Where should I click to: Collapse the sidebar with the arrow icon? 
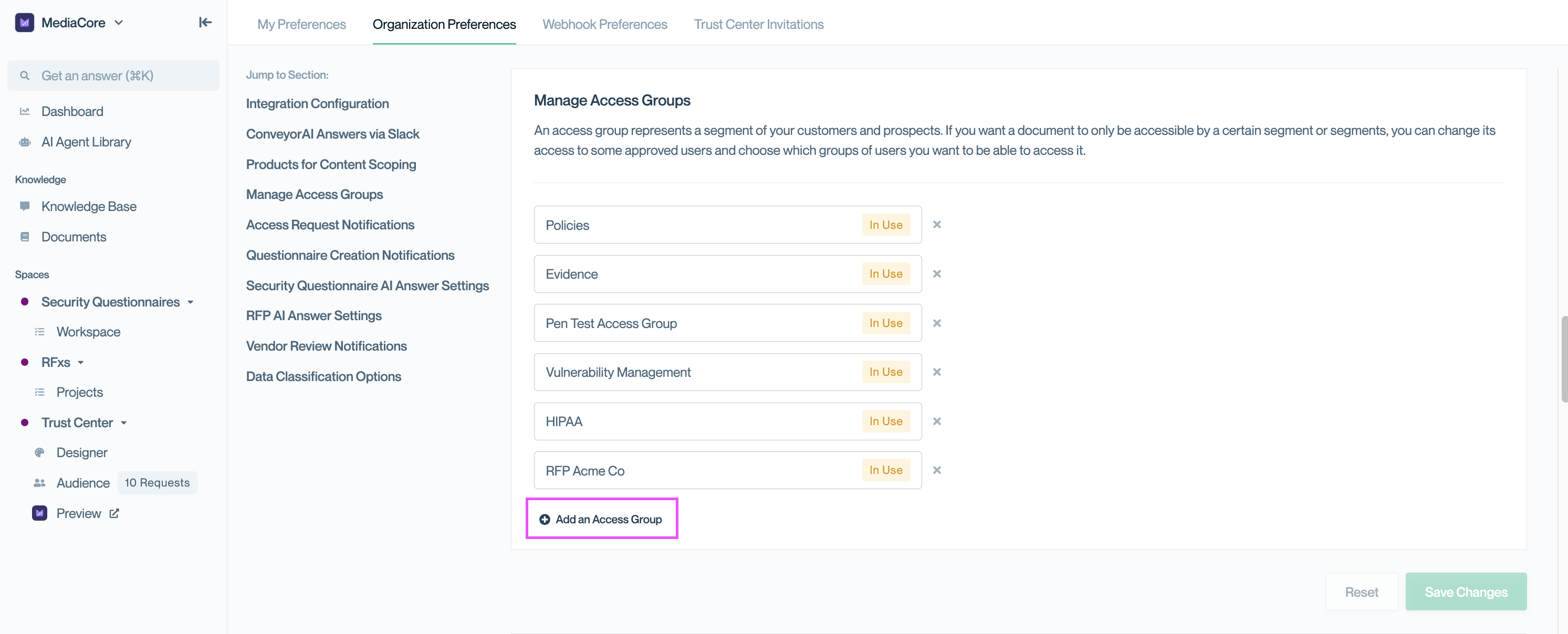click(x=205, y=23)
